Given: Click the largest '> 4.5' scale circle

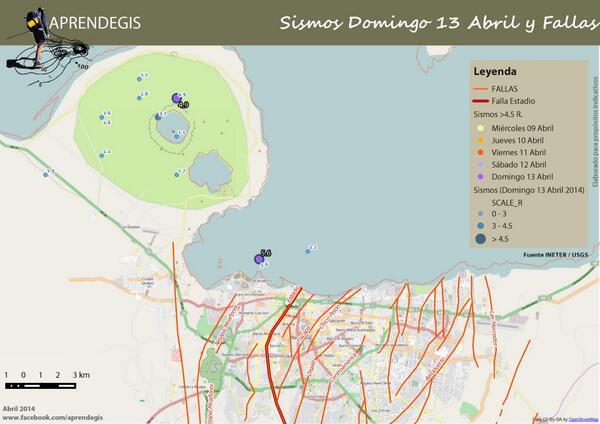Looking at the screenshot, I should [481, 239].
